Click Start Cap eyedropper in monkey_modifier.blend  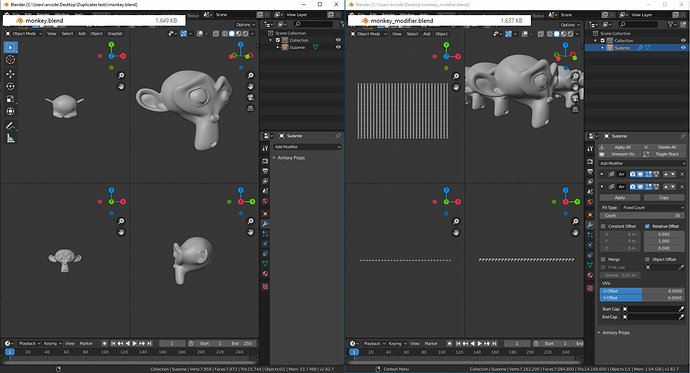pyautogui.click(x=681, y=309)
